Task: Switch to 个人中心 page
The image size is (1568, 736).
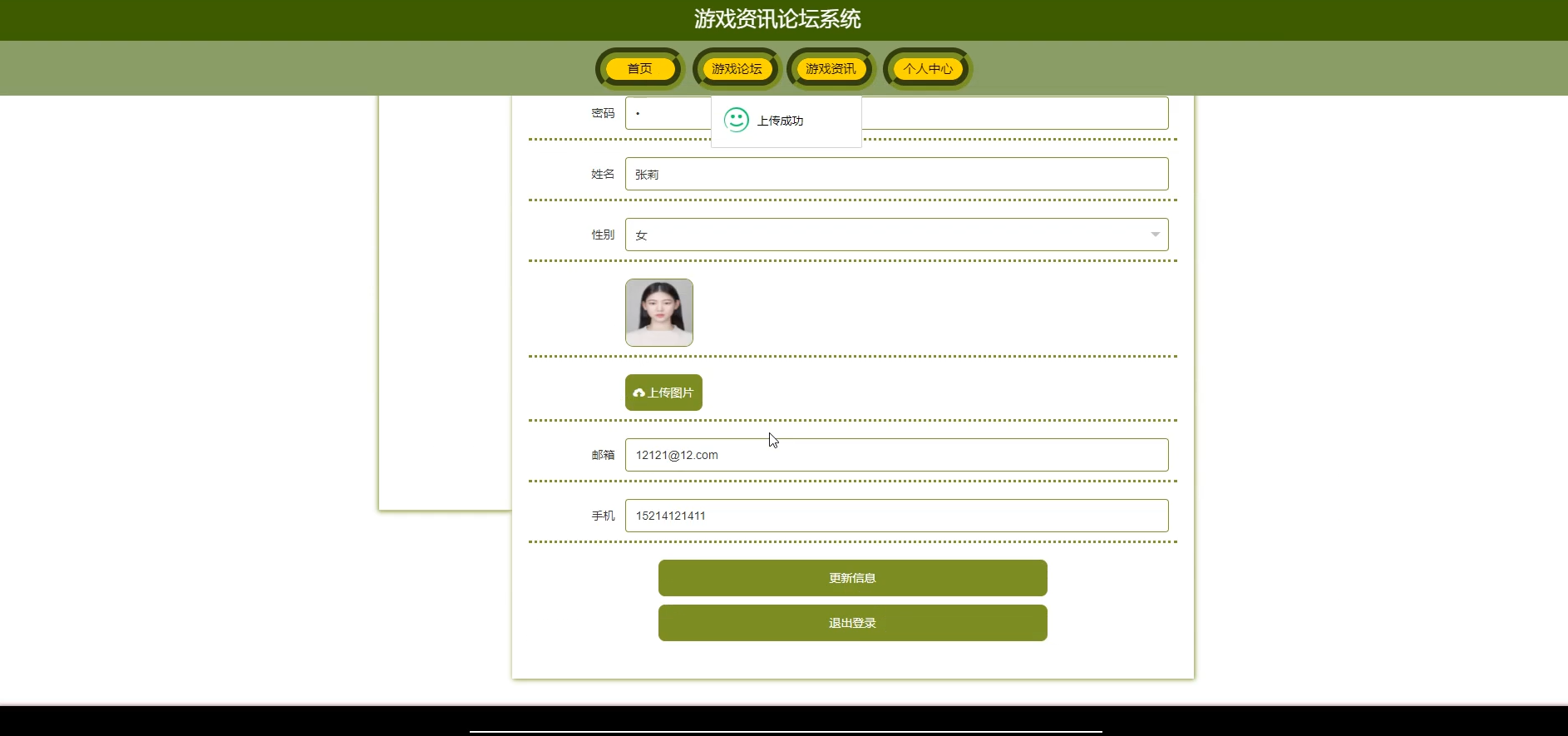Action: (928, 68)
